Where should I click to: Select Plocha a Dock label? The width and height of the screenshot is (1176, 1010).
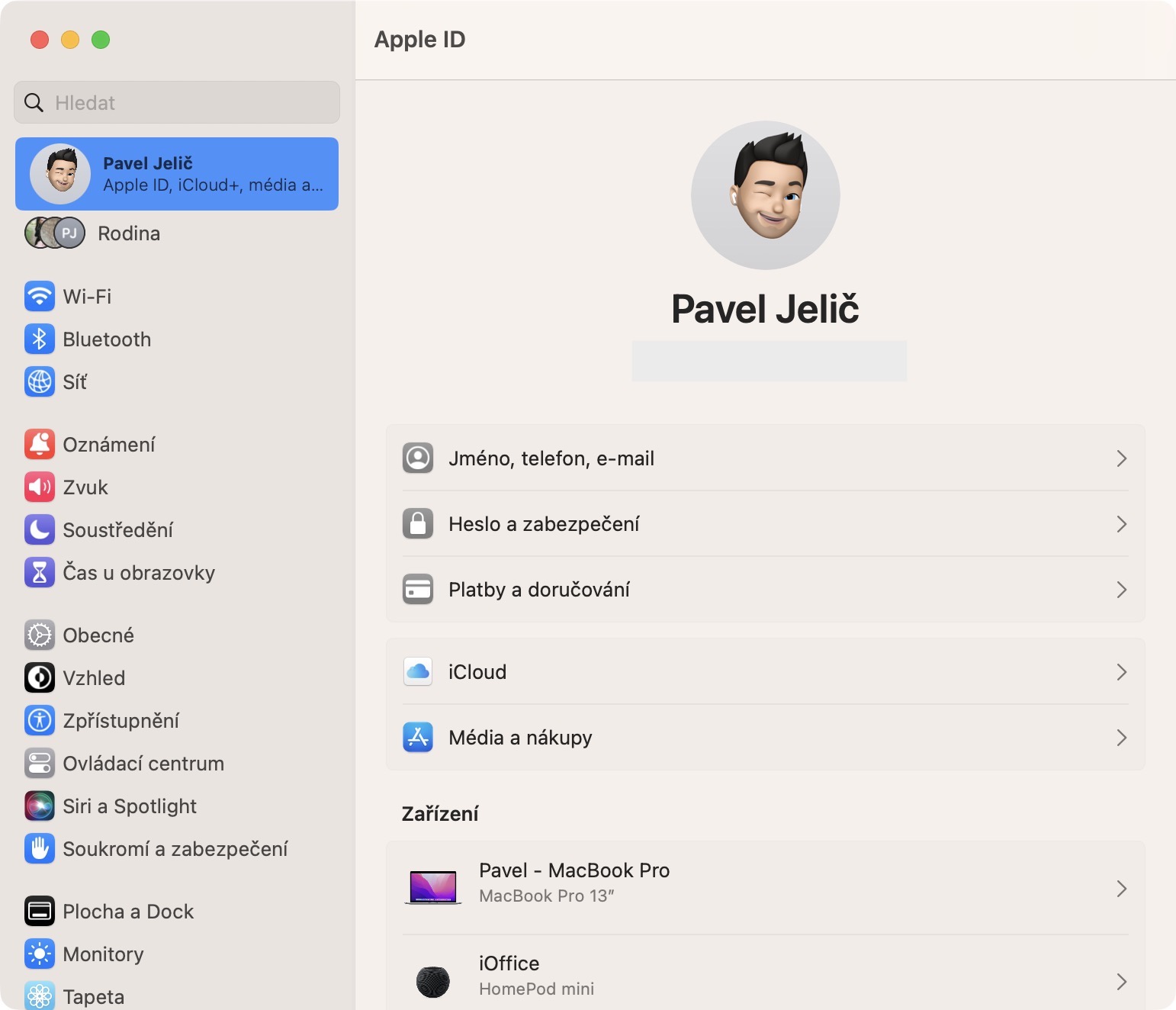pyautogui.click(x=128, y=912)
